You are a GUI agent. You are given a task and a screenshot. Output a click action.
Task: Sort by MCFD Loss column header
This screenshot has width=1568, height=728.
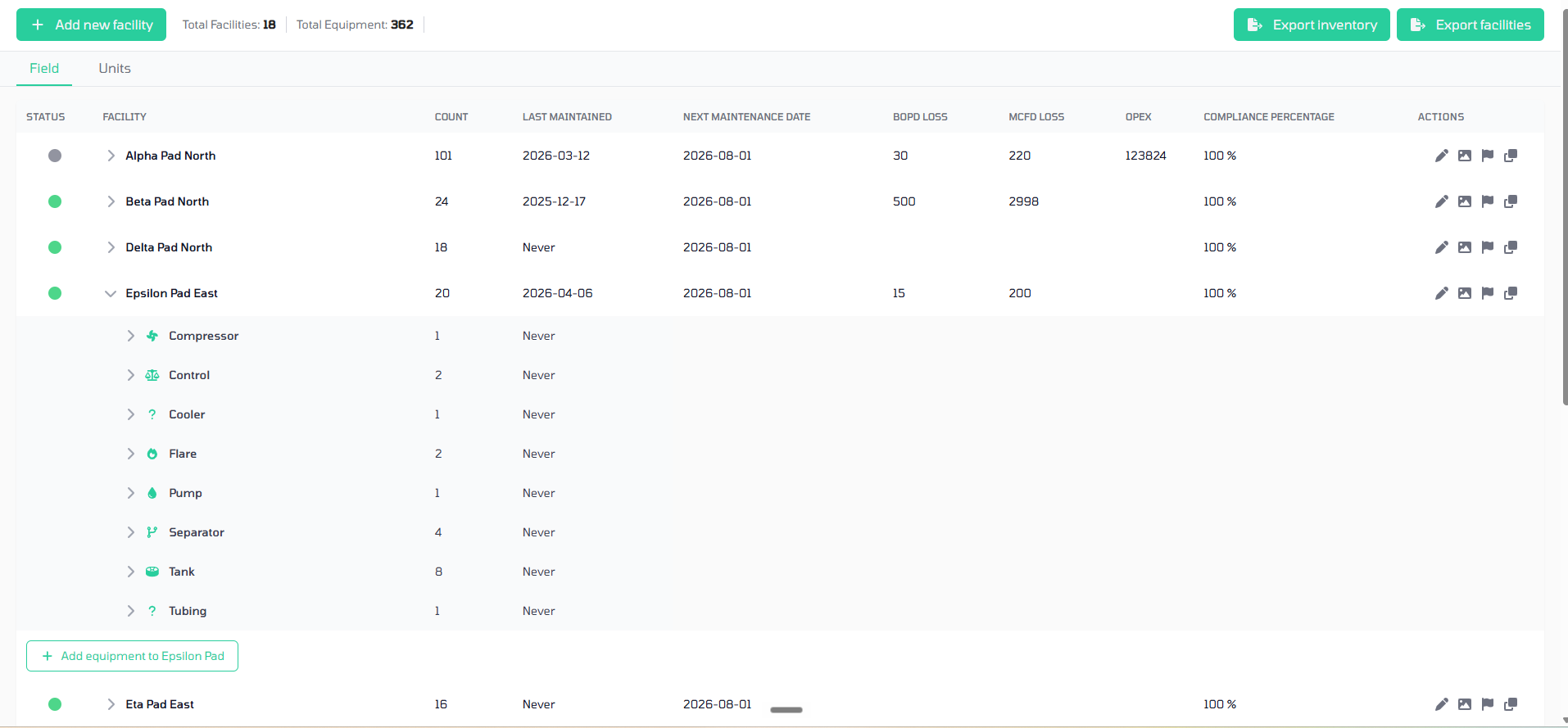(x=1036, y=117)
